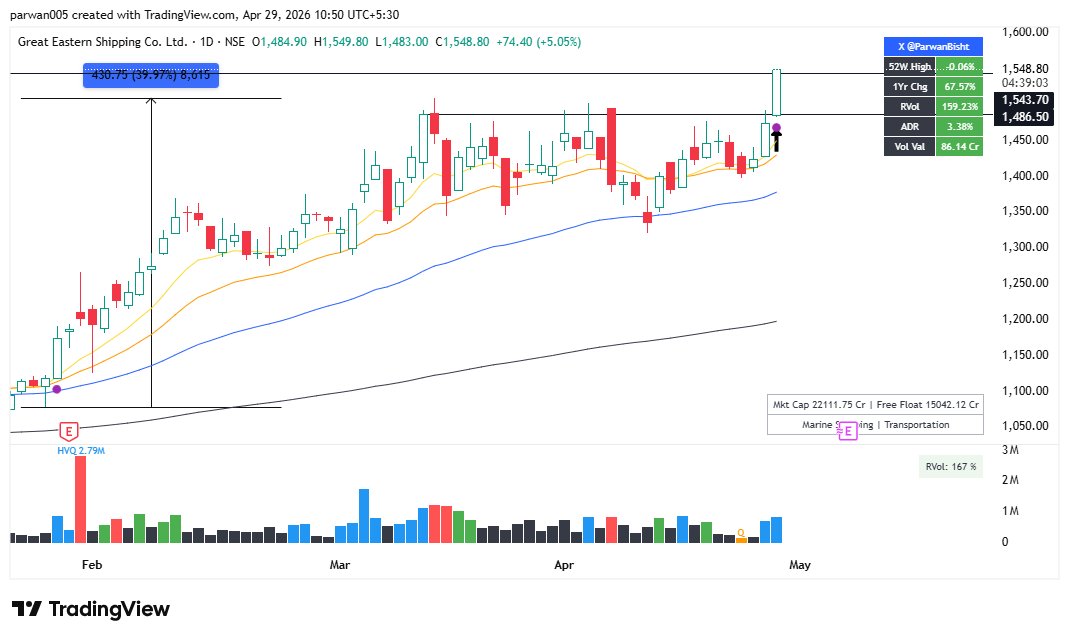Click the high value H1,549.80
This screenshot has width=1069, height=639.
pyautogui.click(x=341, y=42)
